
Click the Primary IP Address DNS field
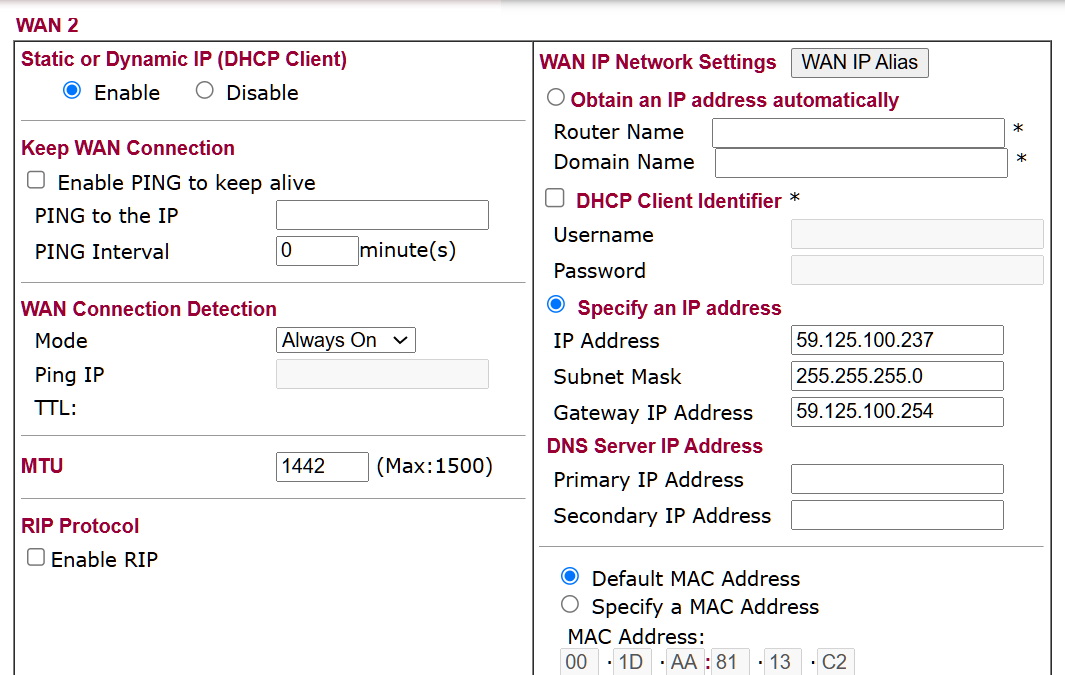896,479
